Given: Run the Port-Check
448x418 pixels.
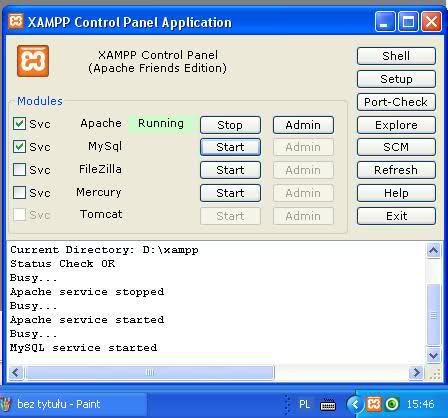Looking at the screenshot, I should click(x=396, y=102).
